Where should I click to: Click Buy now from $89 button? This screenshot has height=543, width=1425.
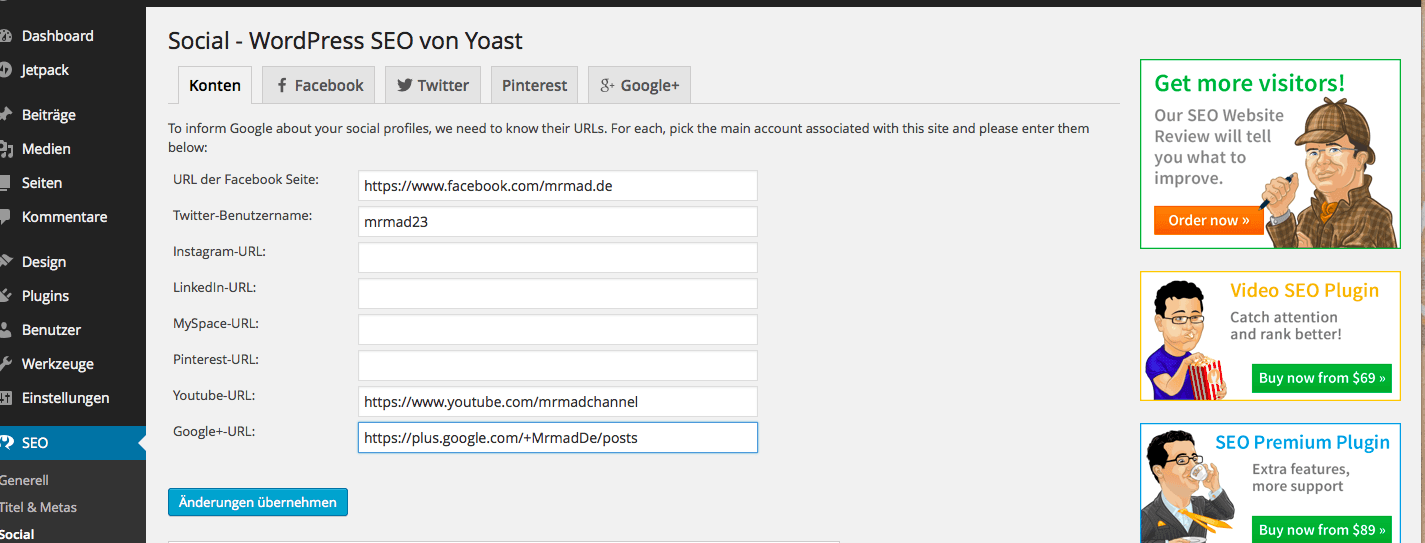(1322, 530)
